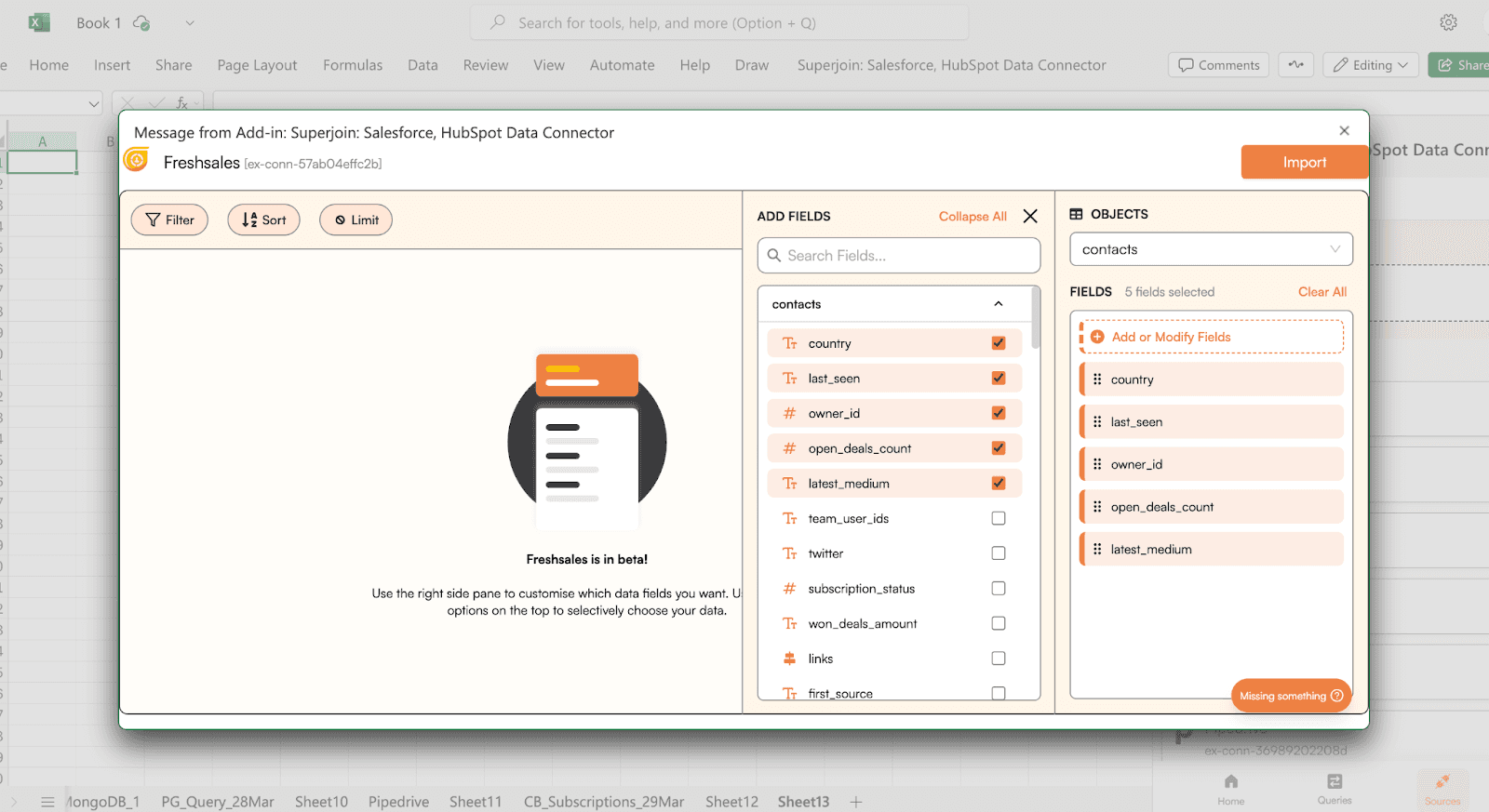Screen dimensions: 1489x812
Task: Uncheck the open_deals_count field checkbox
Action: point(999,448)
